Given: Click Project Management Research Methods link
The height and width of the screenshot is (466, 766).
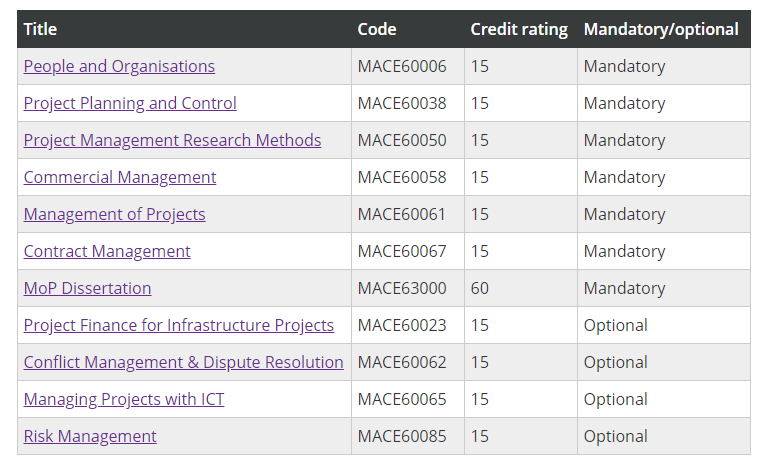Looking at the screenshot, I should (x=172, y=141).
